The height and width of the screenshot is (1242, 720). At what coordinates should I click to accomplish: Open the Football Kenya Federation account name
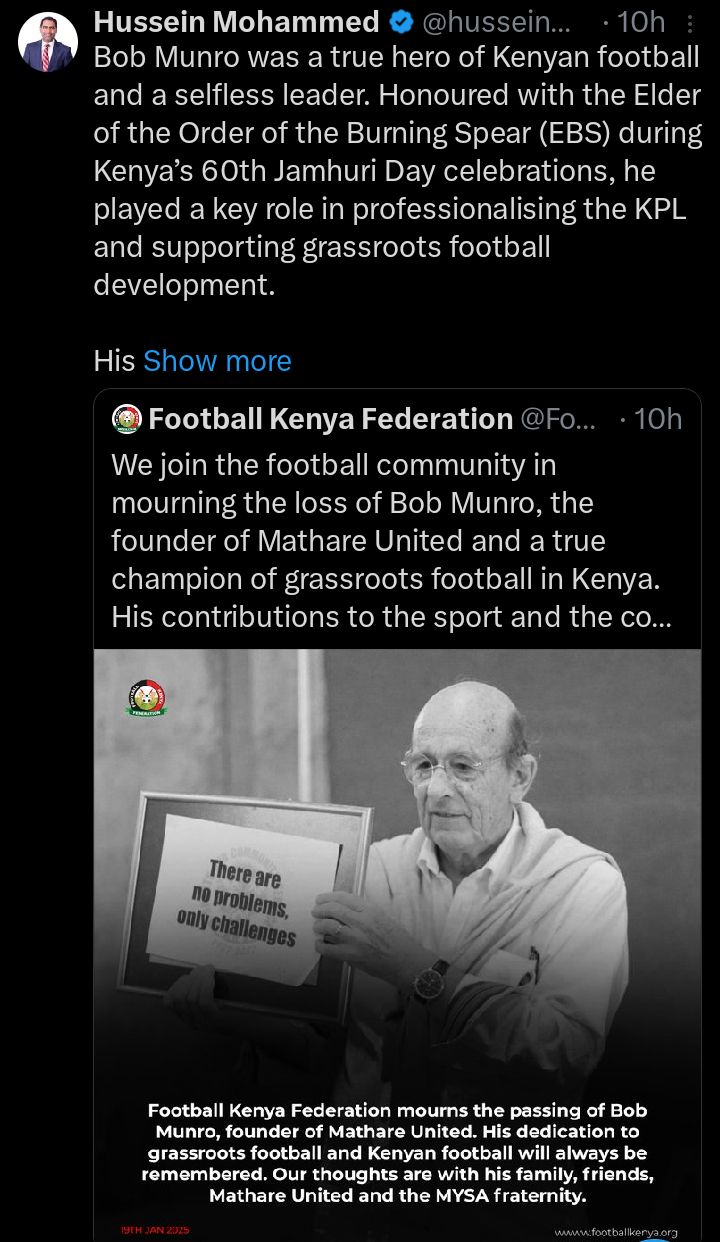[330, 419]
